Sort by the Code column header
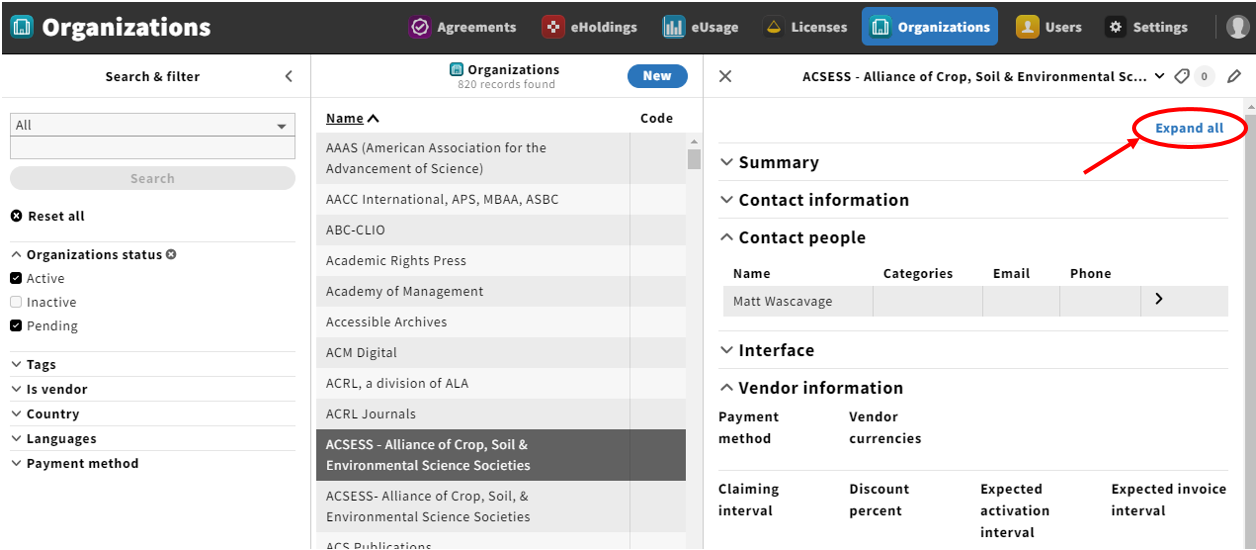Screen dimensions: 1256x550 point(656,118)
